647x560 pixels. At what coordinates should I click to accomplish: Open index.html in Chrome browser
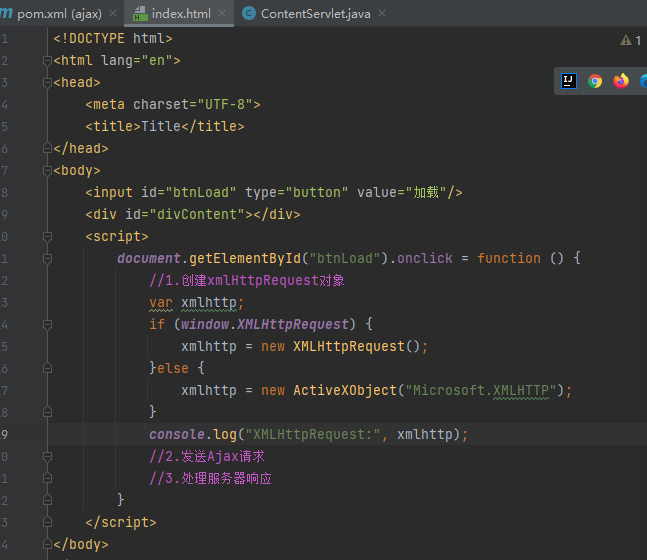[595, 82]
